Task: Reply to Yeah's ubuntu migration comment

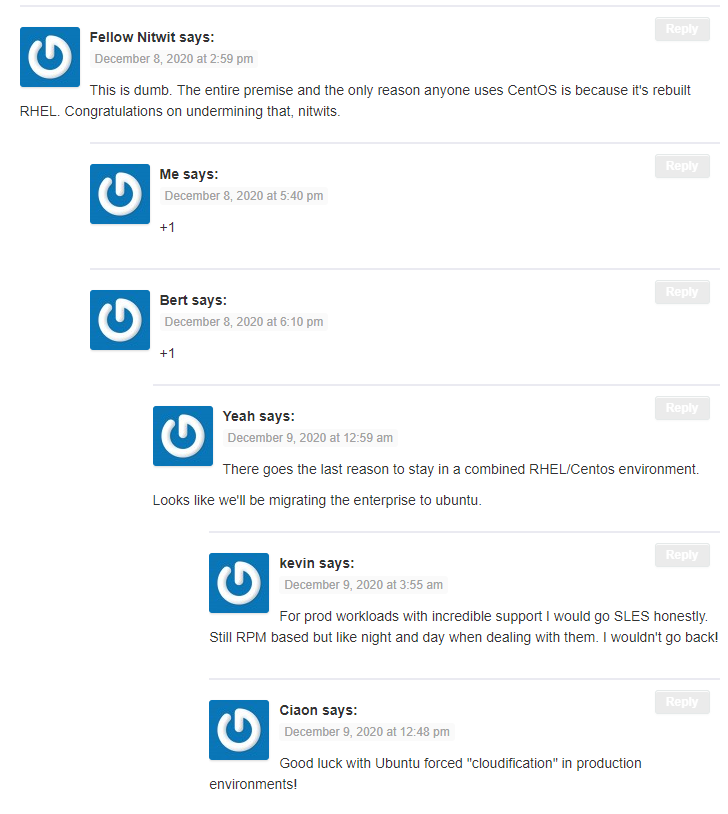Action: coord(682,408)
